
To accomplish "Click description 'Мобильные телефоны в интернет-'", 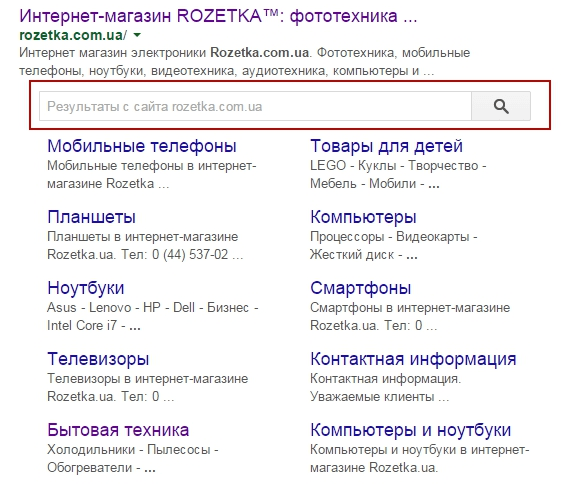I will tap(152, 166).
